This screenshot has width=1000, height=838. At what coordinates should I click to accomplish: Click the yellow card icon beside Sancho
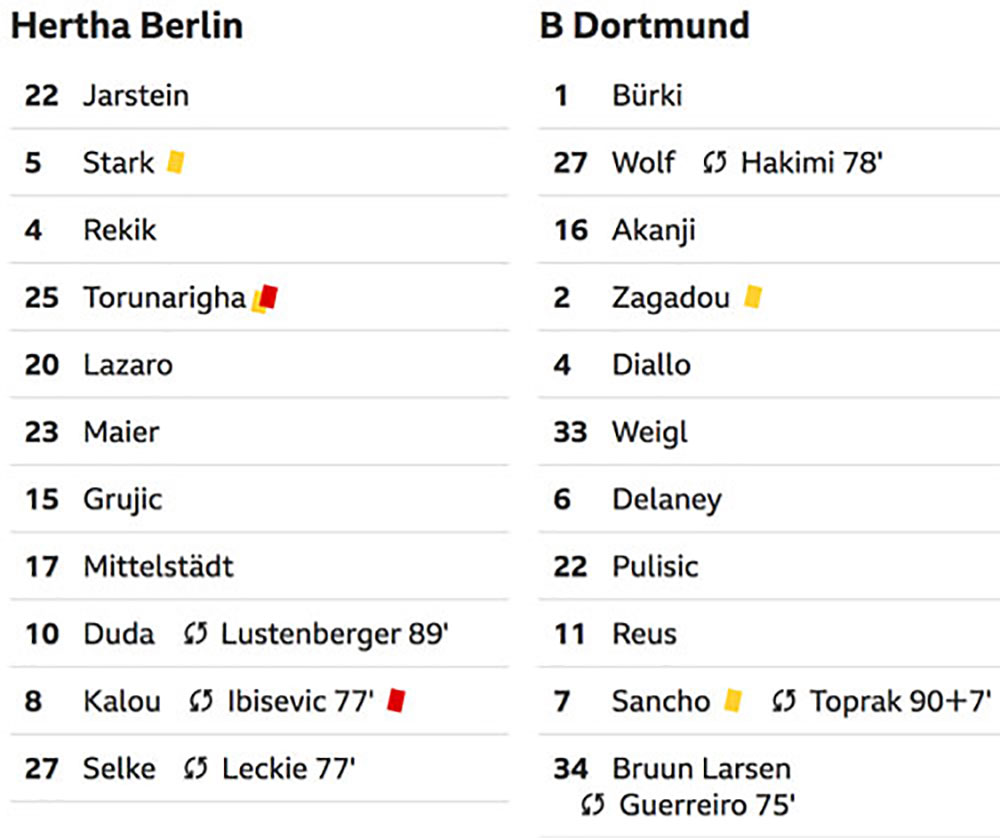733,700
